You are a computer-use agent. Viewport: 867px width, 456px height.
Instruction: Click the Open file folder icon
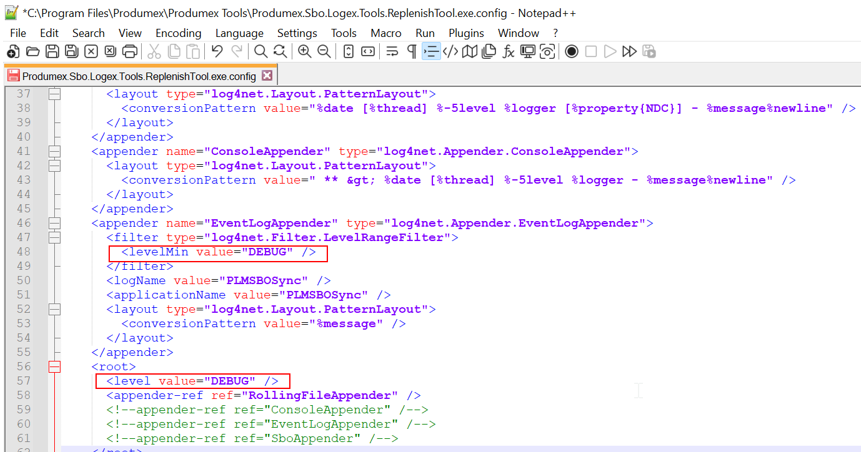[33, 52]
